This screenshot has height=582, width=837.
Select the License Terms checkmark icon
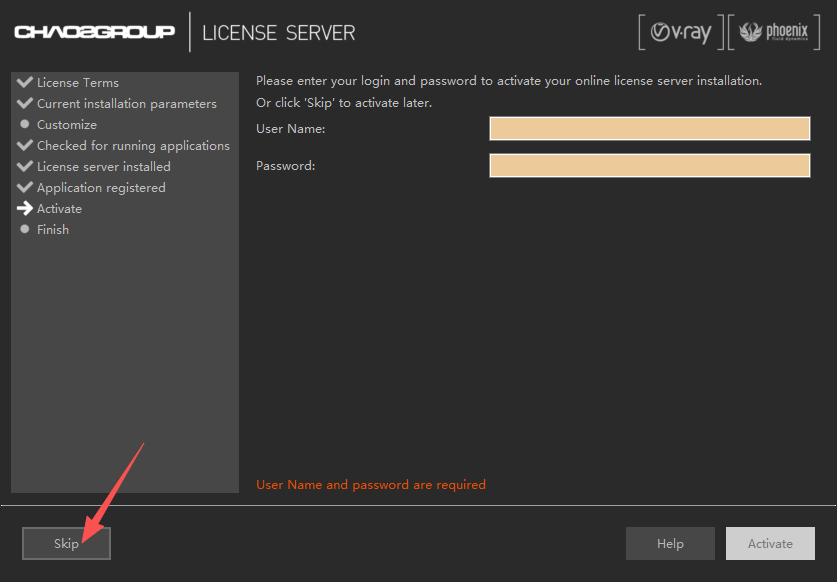25,82
